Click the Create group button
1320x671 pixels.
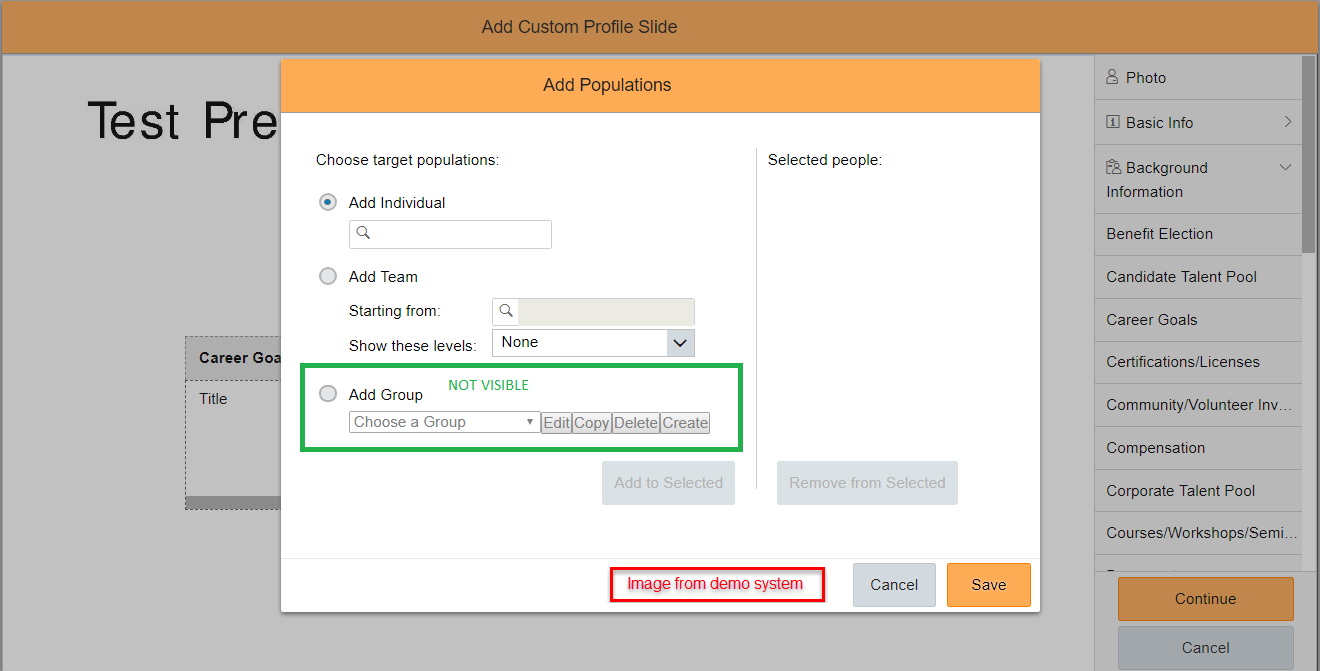click(x=685, y=423)
